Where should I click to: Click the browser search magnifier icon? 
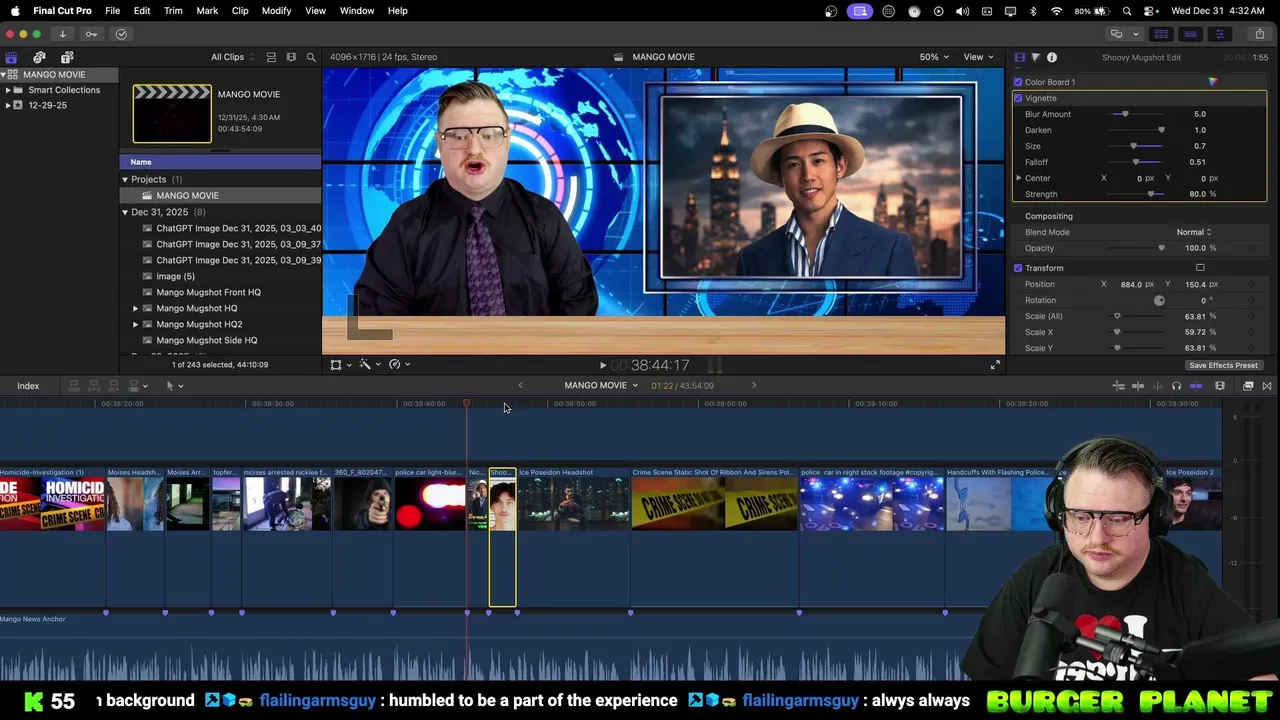311,57
